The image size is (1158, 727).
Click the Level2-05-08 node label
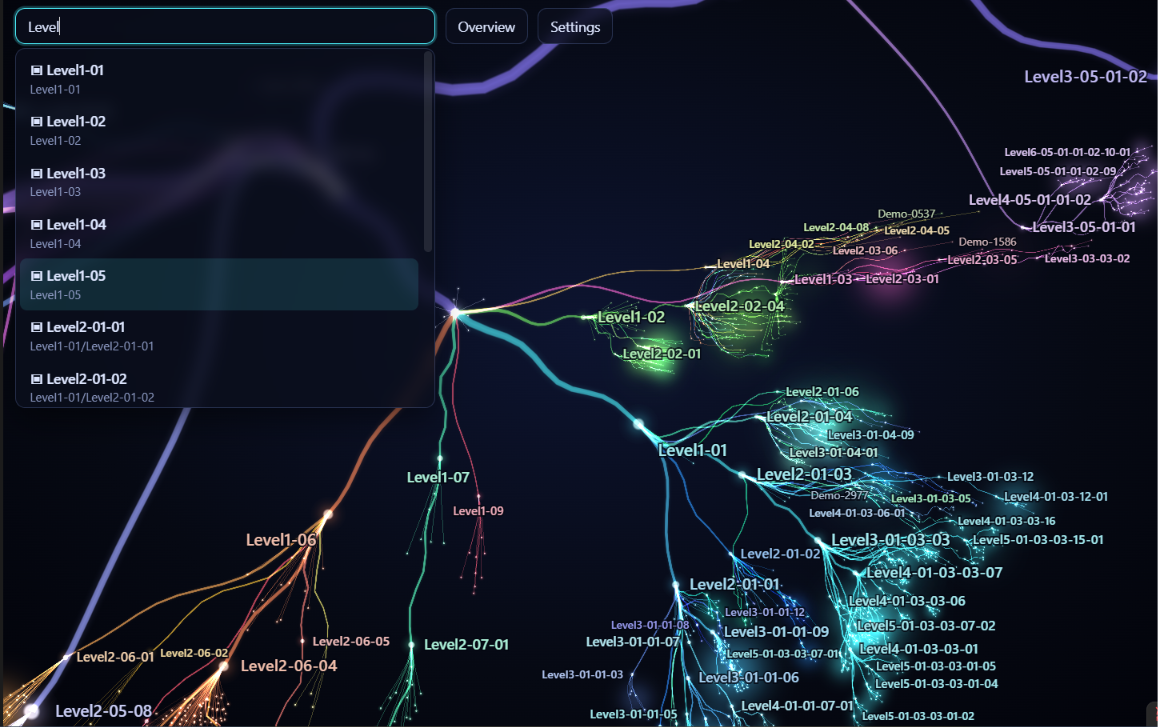(x=103, y=711)
